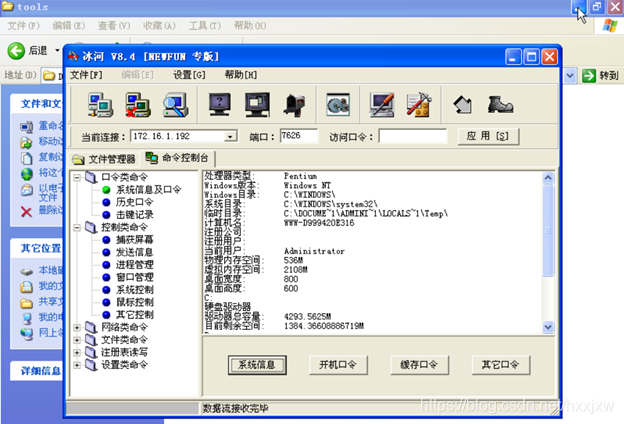The width and height of the screenshot is (624, 424).
Task: Open the 文件[F] menu in 冰河
Action: coord(86,75)
